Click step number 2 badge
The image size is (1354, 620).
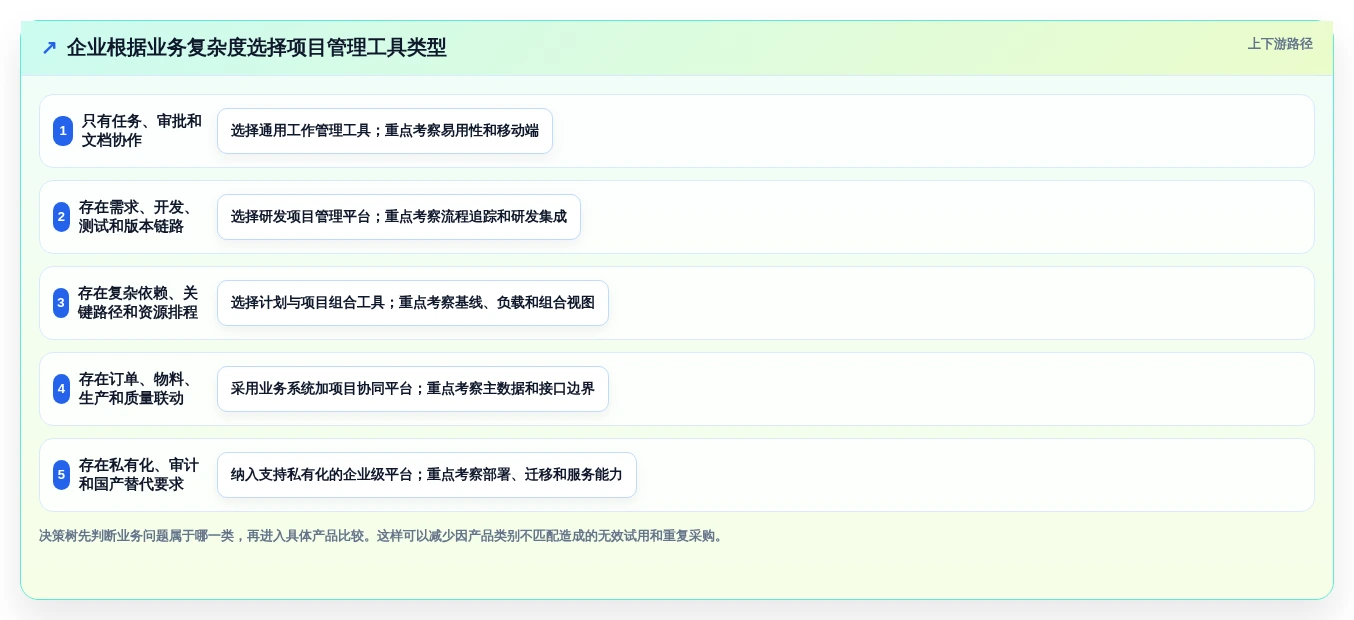61,217
